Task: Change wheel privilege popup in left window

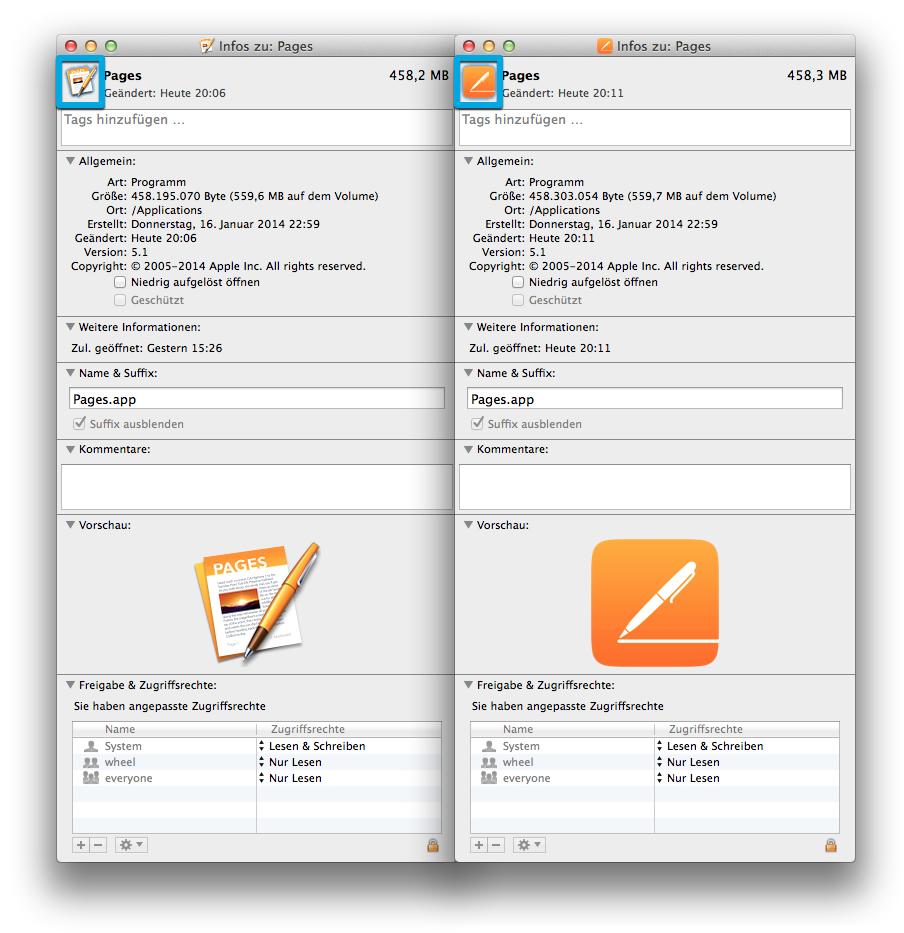Action: (290, 762)
